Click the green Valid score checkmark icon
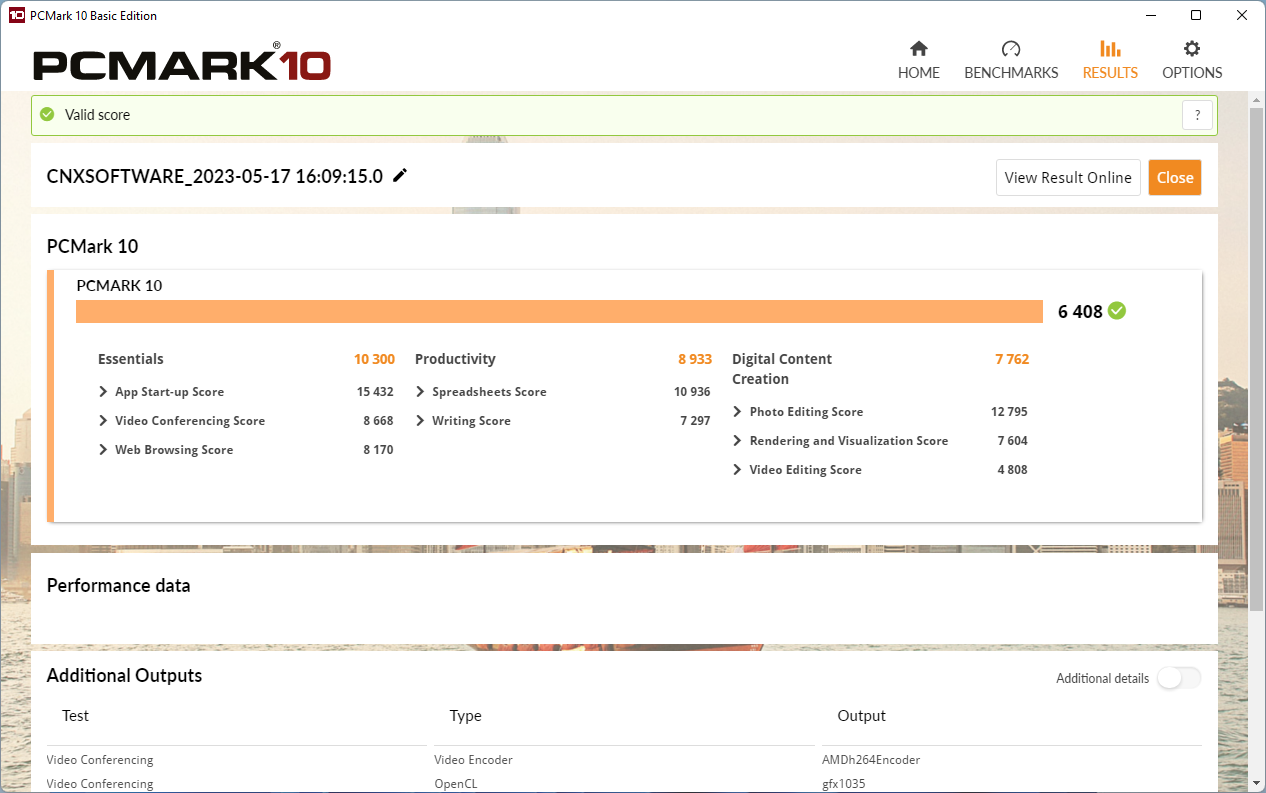Screen dimensions: 1266x793 point(47,115)
